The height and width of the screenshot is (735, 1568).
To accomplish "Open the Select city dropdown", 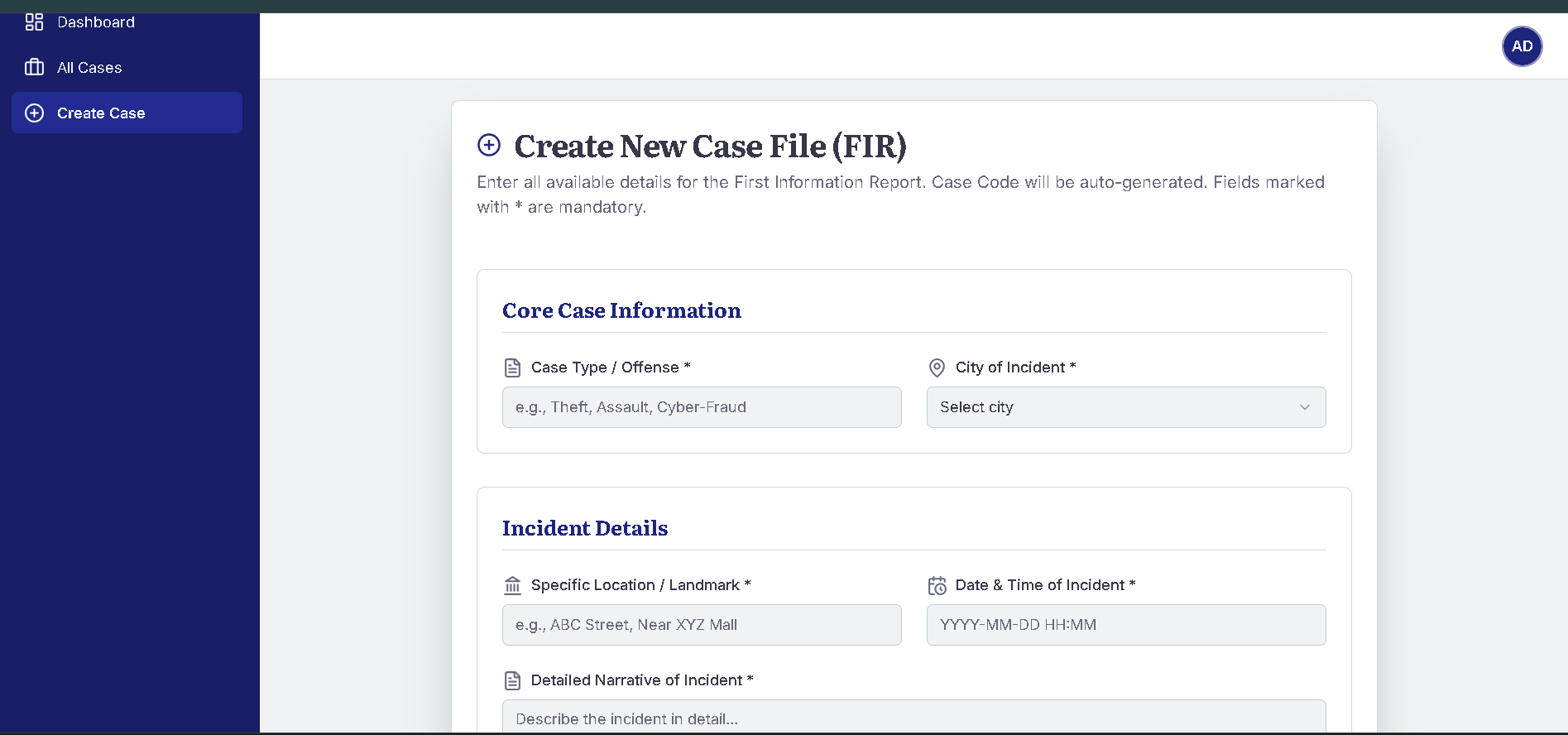I will coord(1126,407).
